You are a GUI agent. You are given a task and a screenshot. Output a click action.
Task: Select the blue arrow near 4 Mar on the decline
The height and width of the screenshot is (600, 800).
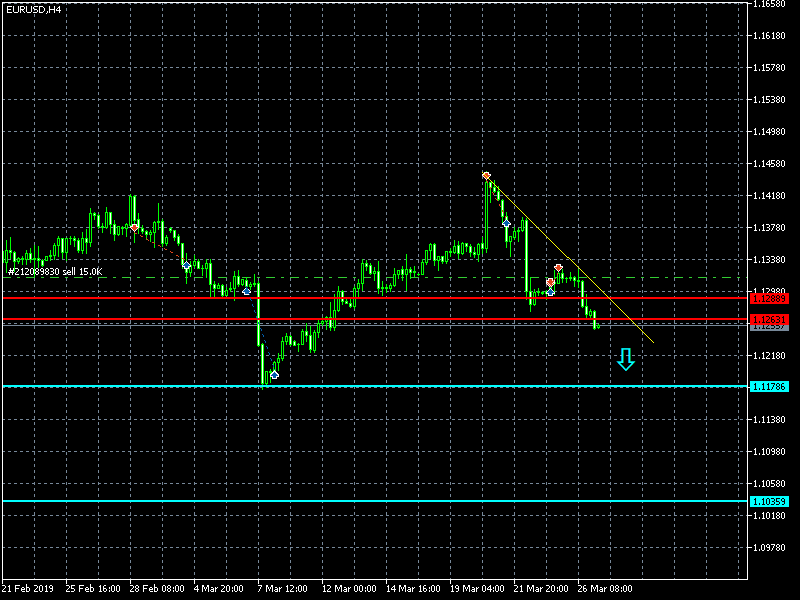click(186, 265)
